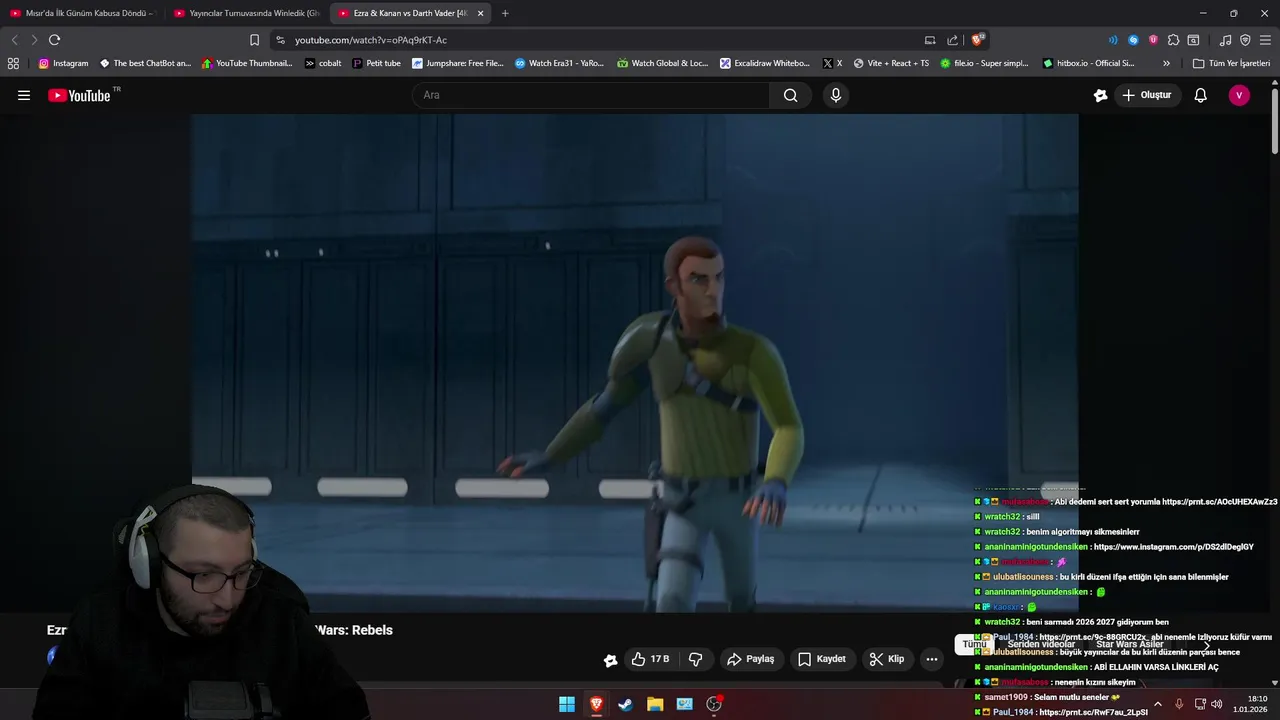Click the sparkle icon beside like button
The image size is (1280, 720).
click(610, 659)
